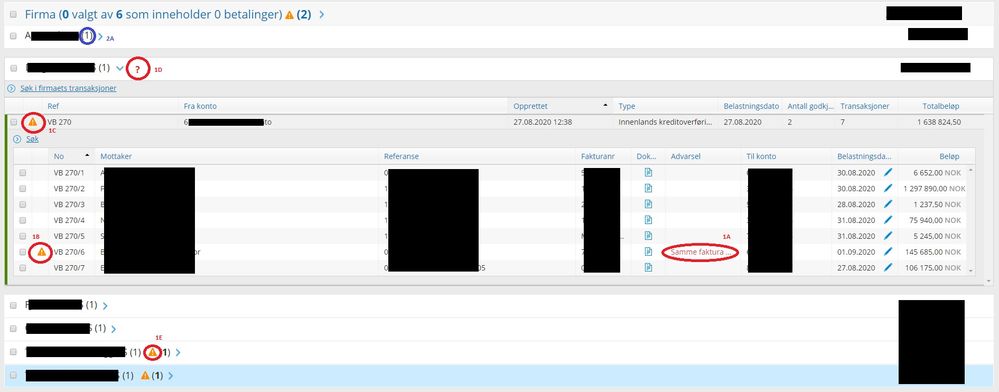
Task: Click 'Samme faktura ...' warning text
Action: 700,252
